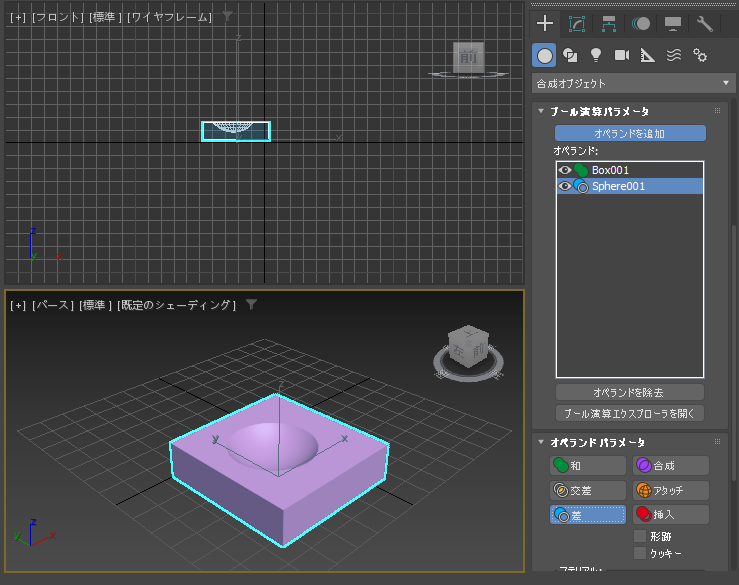
Task: Open the 合成オブジェクト category dropdown
Action: [633, 83]
